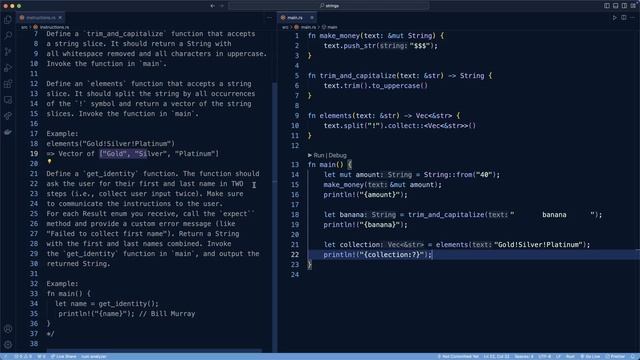
Task: Click 'make_money(text: &mut amount);' on line 15
Action: [382, 185]
